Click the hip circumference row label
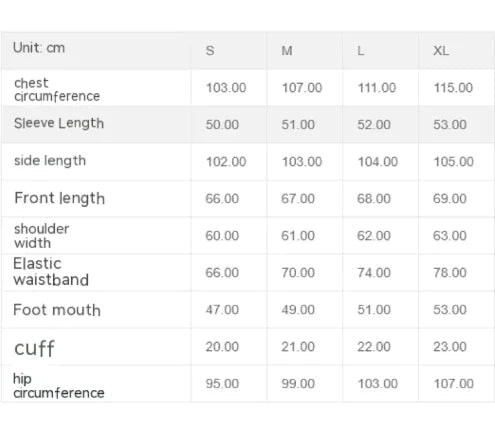This screenshot has width=495, height=433. coord(59,386)
